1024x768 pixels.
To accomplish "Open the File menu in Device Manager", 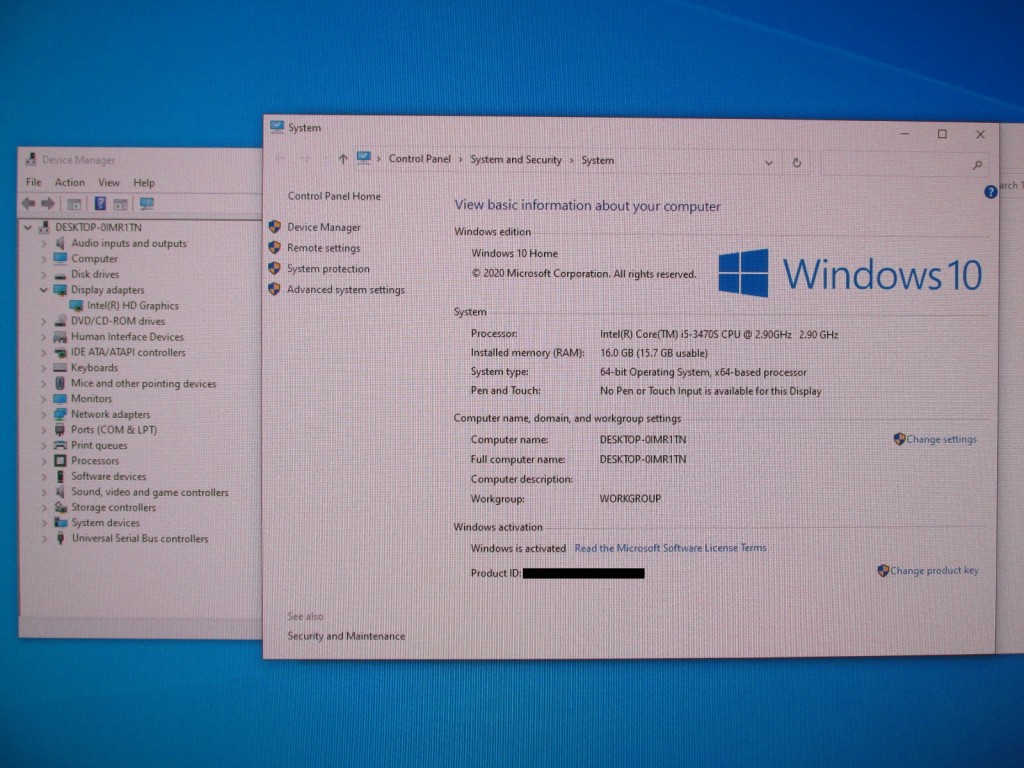I will coord(33,182).
